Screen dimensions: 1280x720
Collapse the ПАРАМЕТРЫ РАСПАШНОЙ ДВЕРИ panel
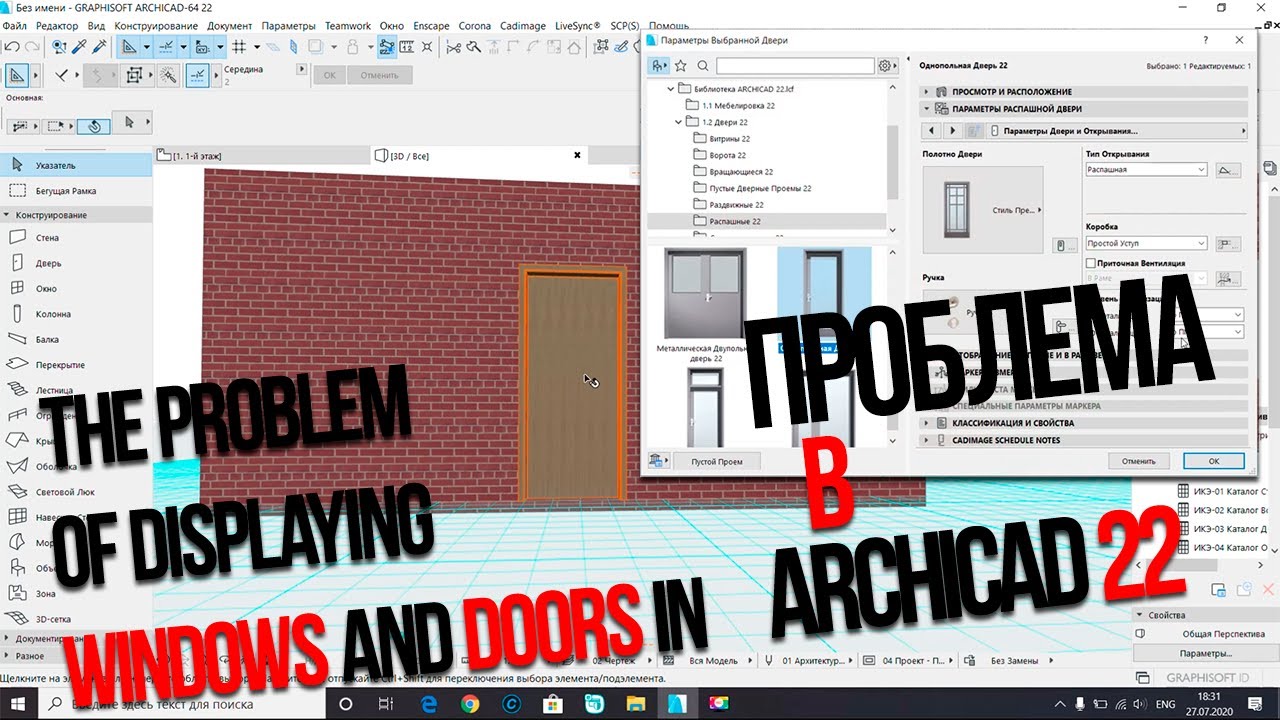tap(1084, 108)
